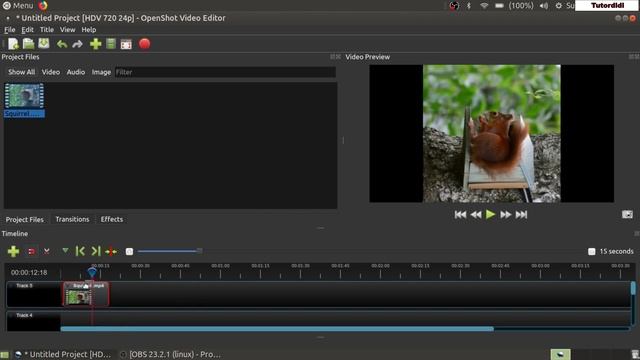This screenshot has width=640, height=360.
Task: Click the Open Project folder icon
Action: pyautogui.click(x=28, y=44)
